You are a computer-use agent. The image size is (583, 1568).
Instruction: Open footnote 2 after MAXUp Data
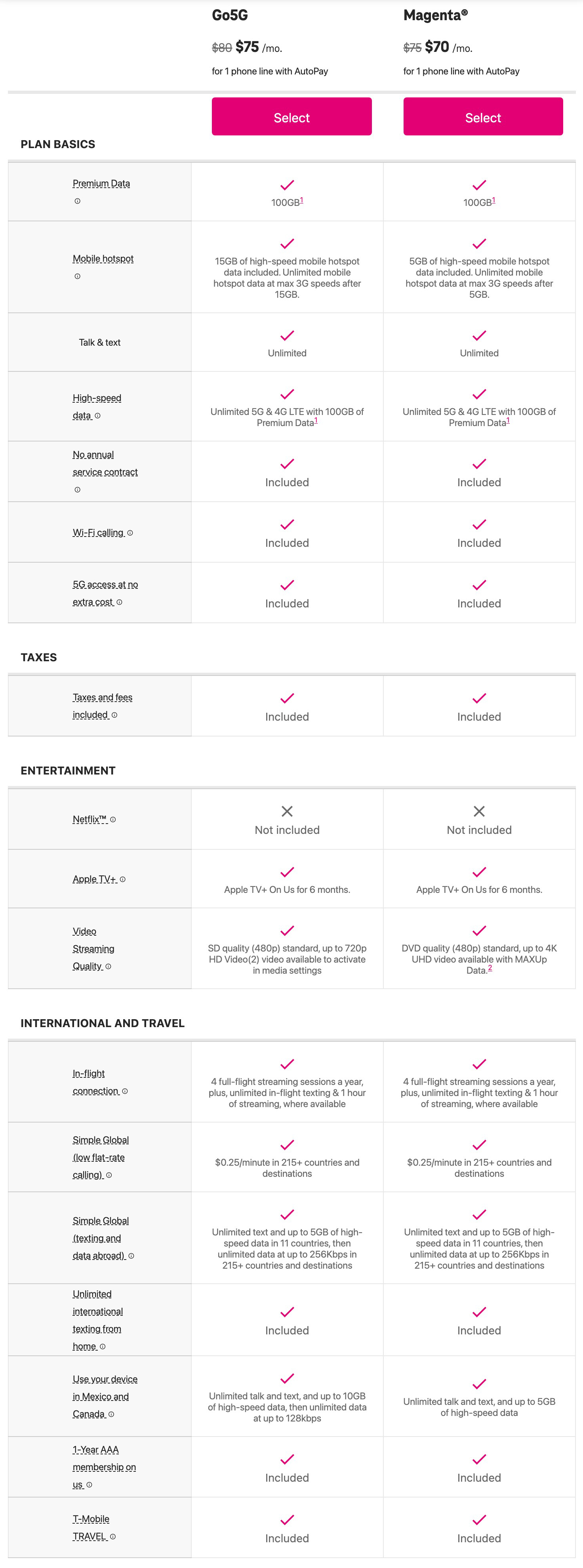(x=490, y=968)
